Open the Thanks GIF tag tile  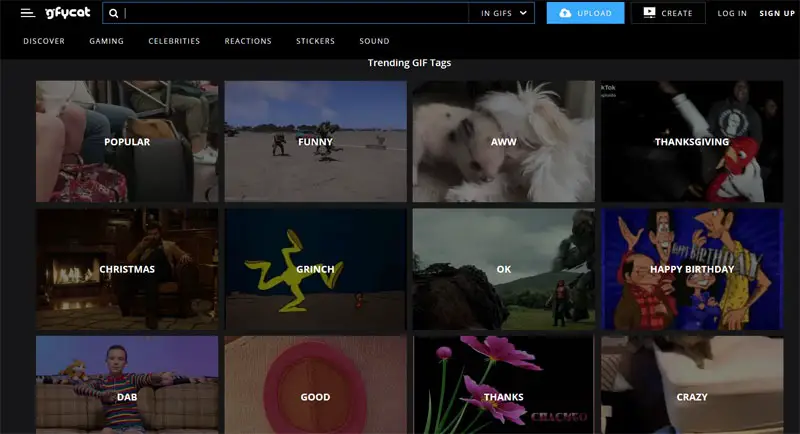pyautogui.click(x=504, y=385)
